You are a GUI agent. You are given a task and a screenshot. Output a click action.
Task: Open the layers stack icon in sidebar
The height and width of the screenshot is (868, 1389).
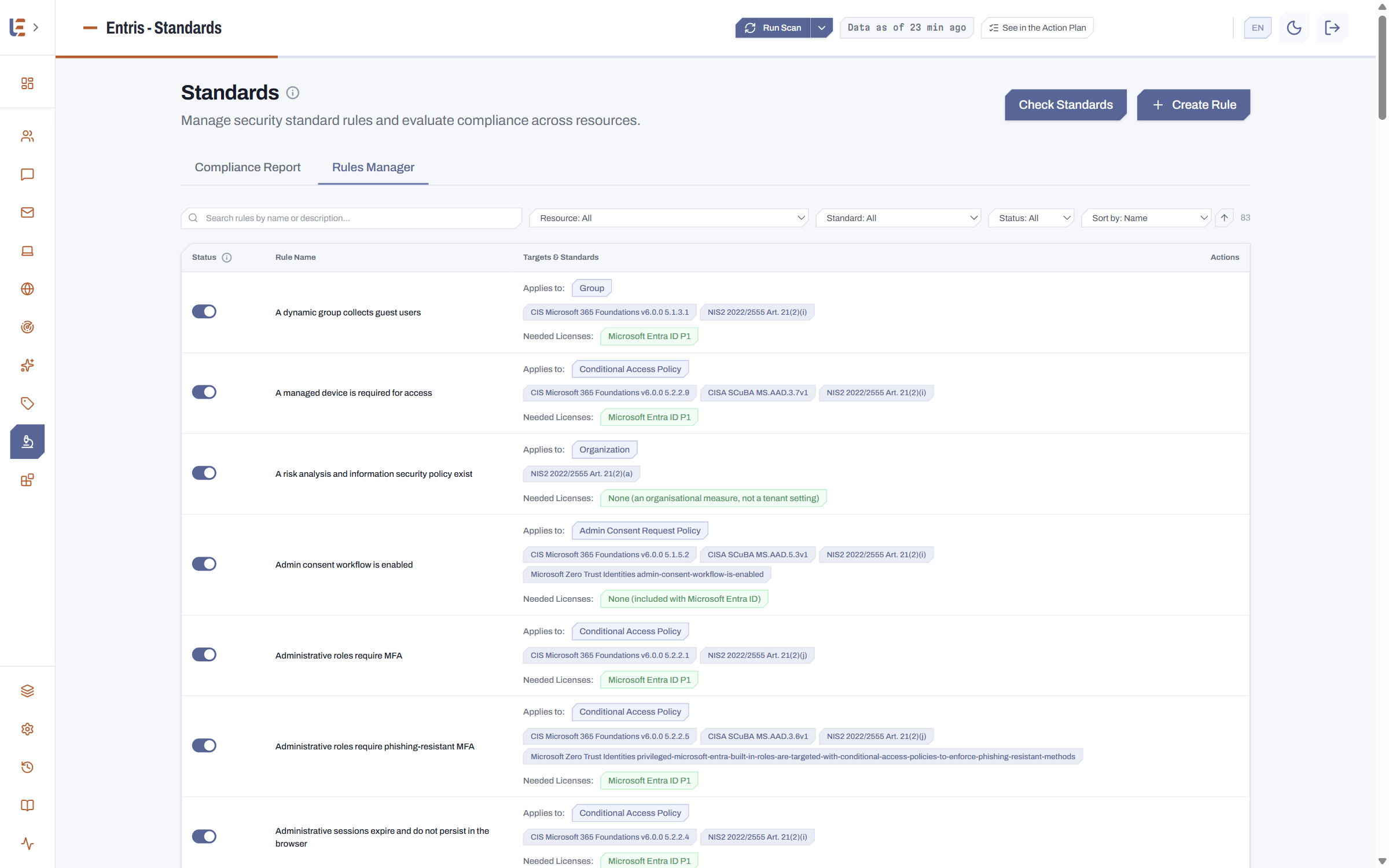click(27, 691)
